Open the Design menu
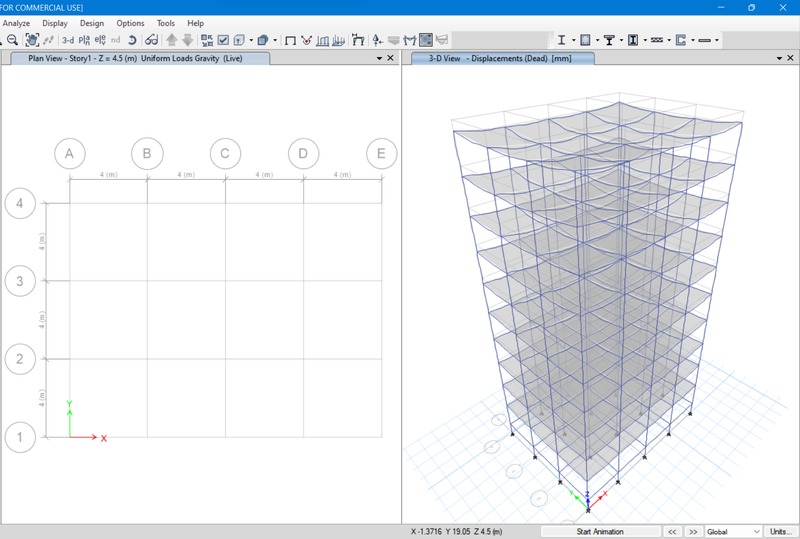The width and height of the screenshot is (800, 539). click(x=92, y=23)
